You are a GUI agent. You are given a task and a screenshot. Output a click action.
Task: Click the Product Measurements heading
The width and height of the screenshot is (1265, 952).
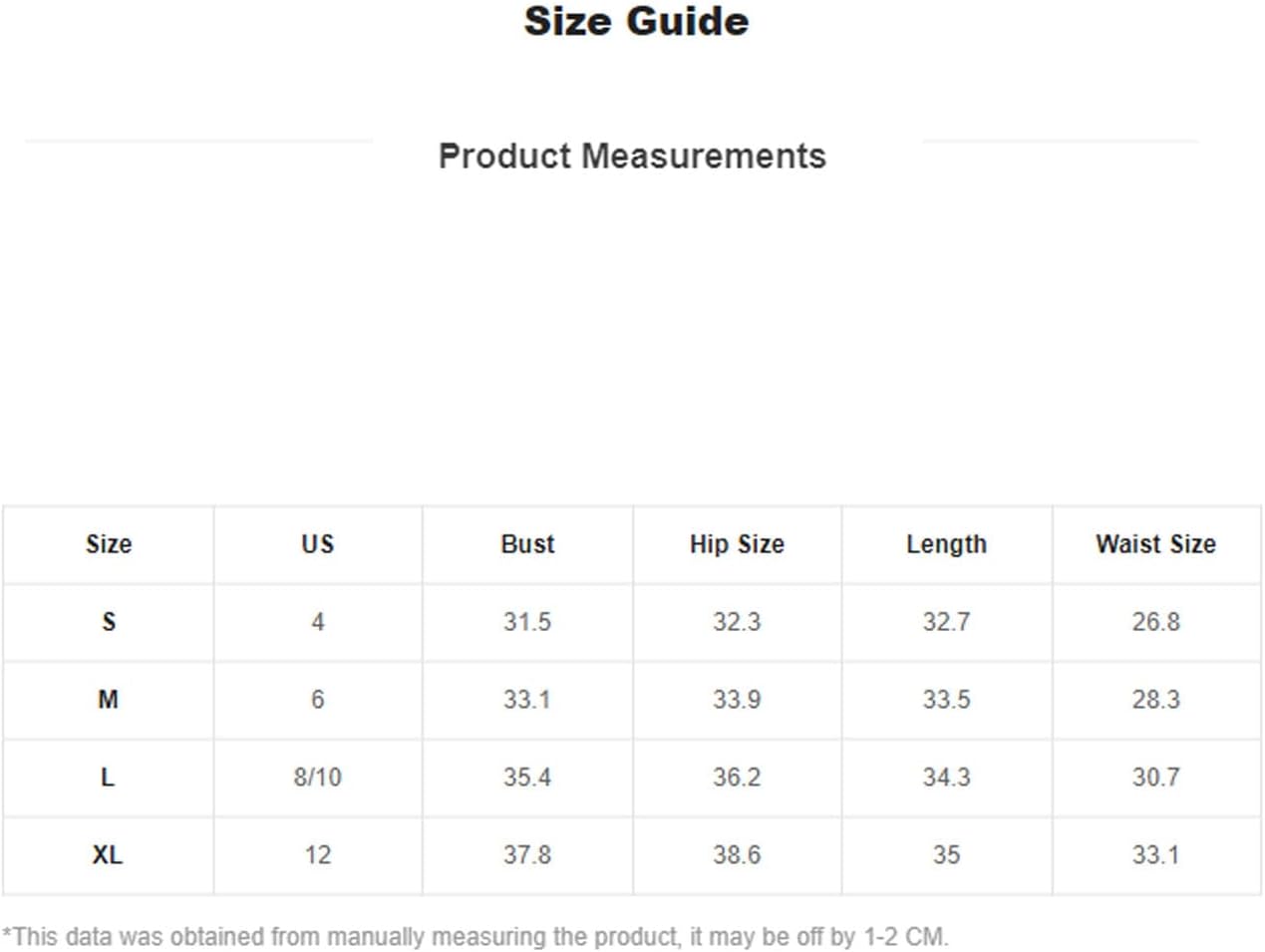[632, 157]
